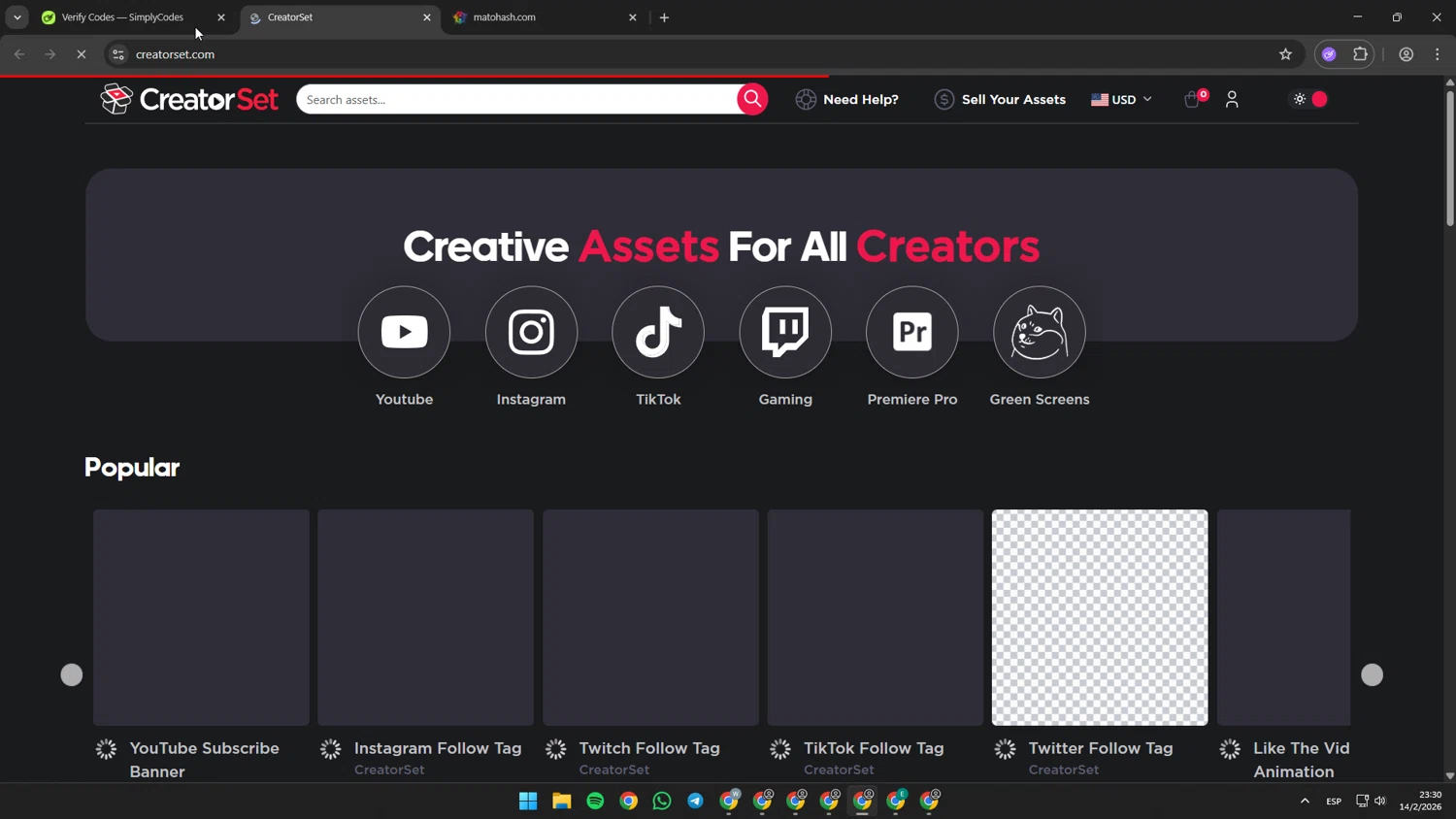1456x819 pixels.
Task: Click the red search magnifier button
Action: [x=752, y=99]
